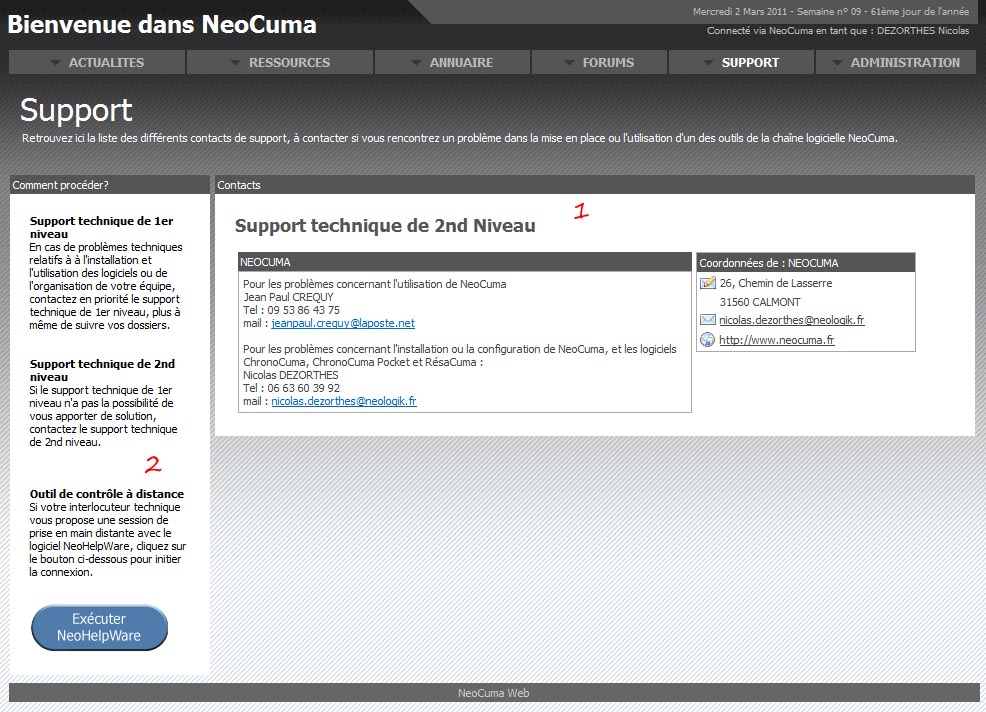The height and width of the screenshot is (712, 986).
Task: Click phone number 06 63 60 39 92
Action: [x=303, y=388]
